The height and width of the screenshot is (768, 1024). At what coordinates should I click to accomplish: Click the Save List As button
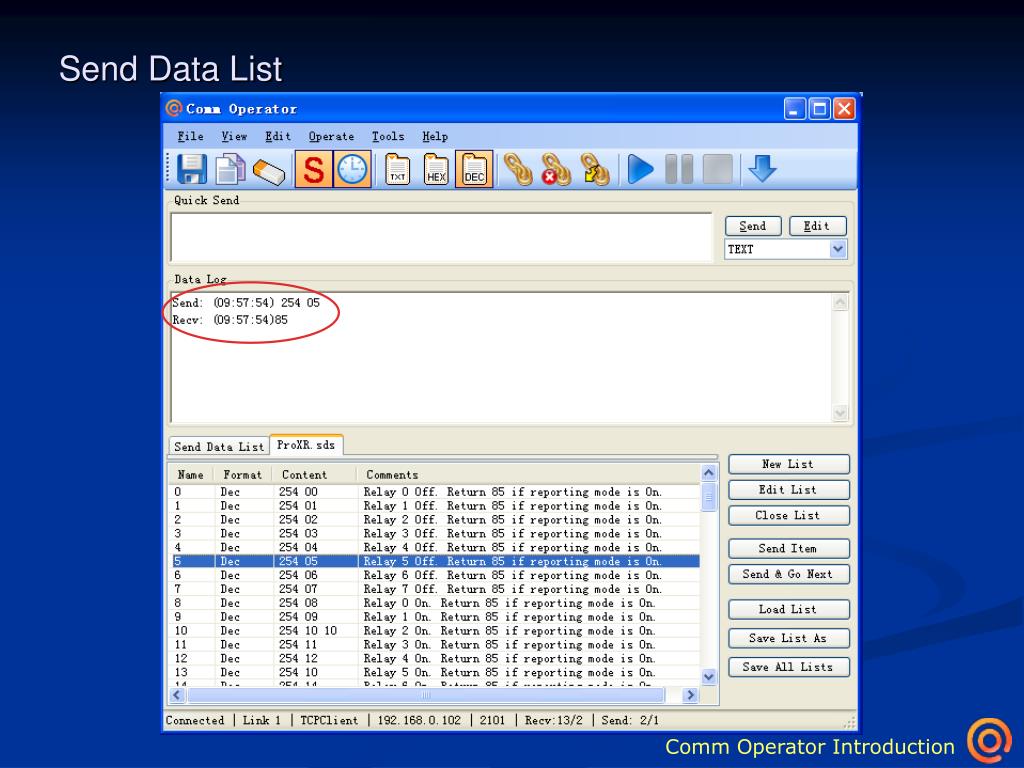789,638
